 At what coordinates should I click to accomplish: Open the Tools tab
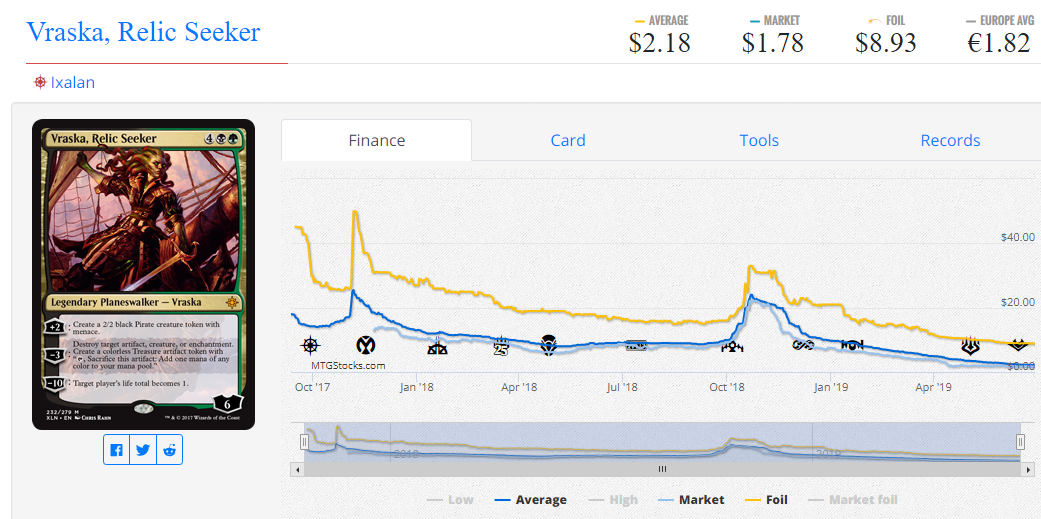point(759,140)
